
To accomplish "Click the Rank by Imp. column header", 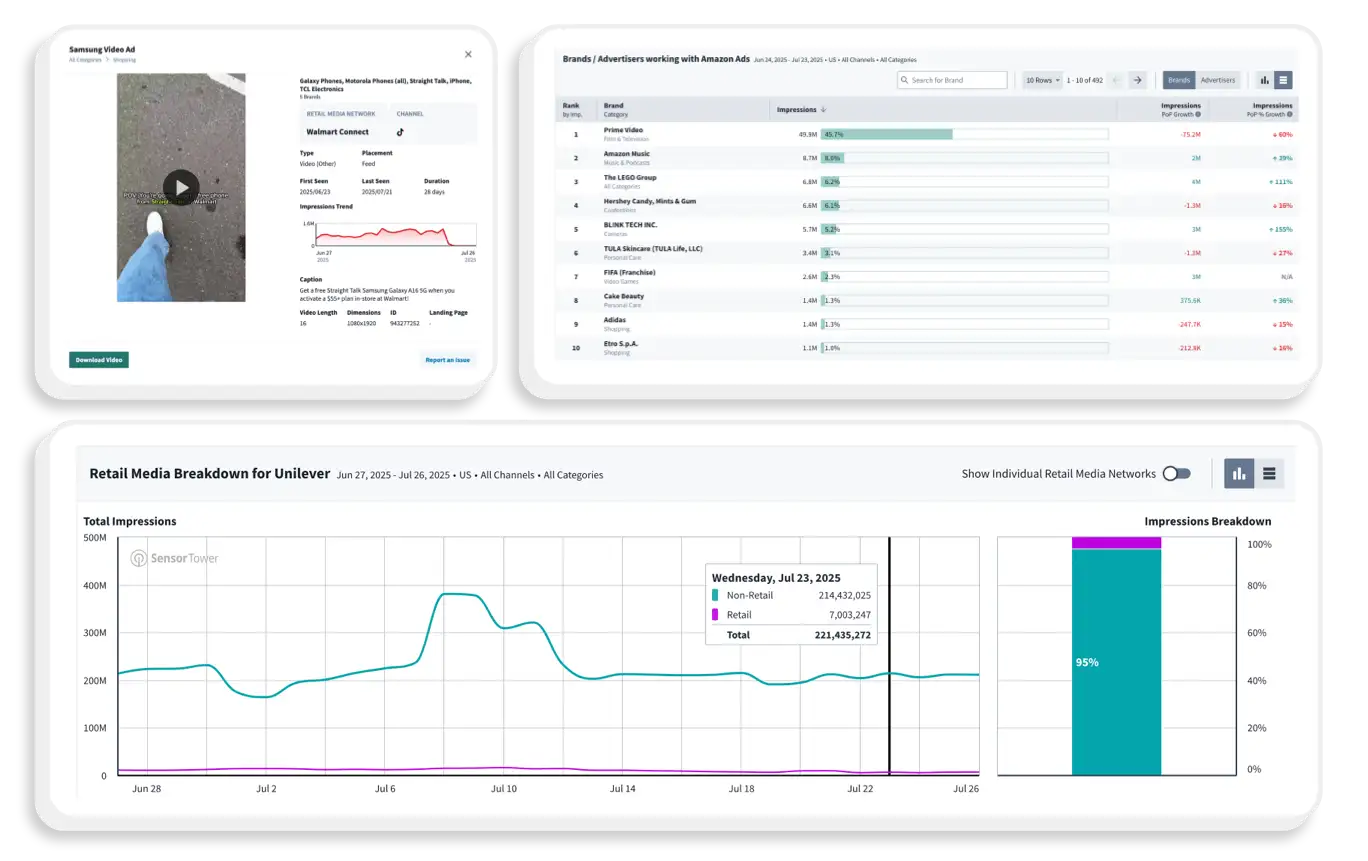I will [575, 109].
